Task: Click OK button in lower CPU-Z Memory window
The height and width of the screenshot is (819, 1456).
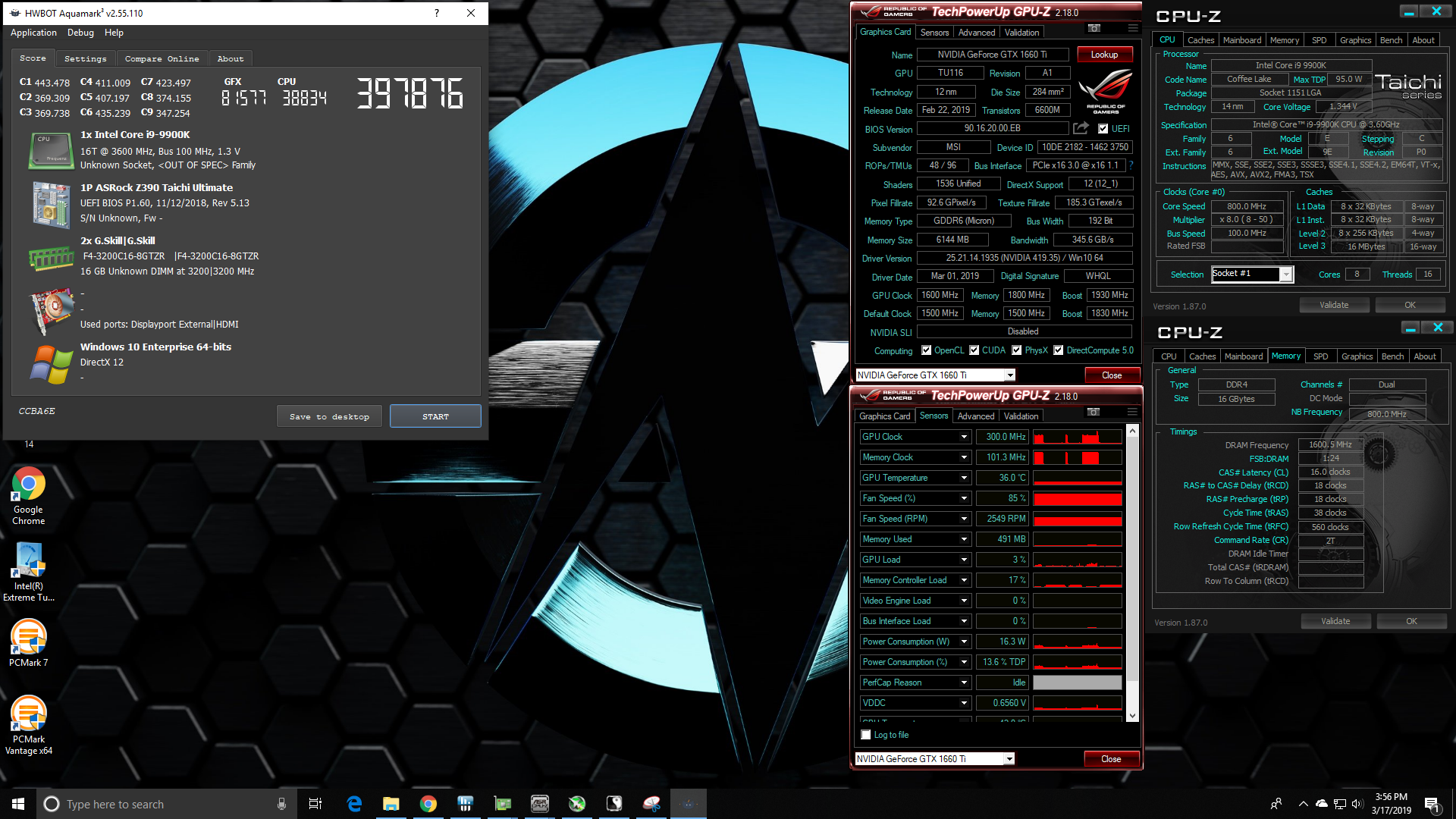Action: (x=1411, y=621)
